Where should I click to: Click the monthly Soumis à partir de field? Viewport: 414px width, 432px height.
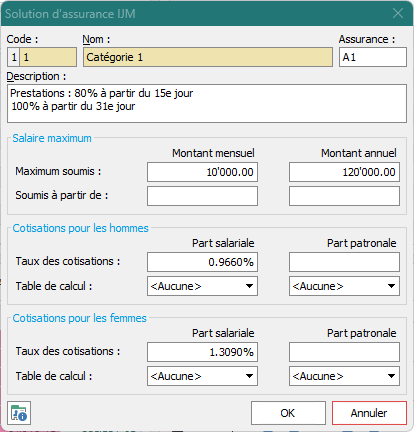202,196
